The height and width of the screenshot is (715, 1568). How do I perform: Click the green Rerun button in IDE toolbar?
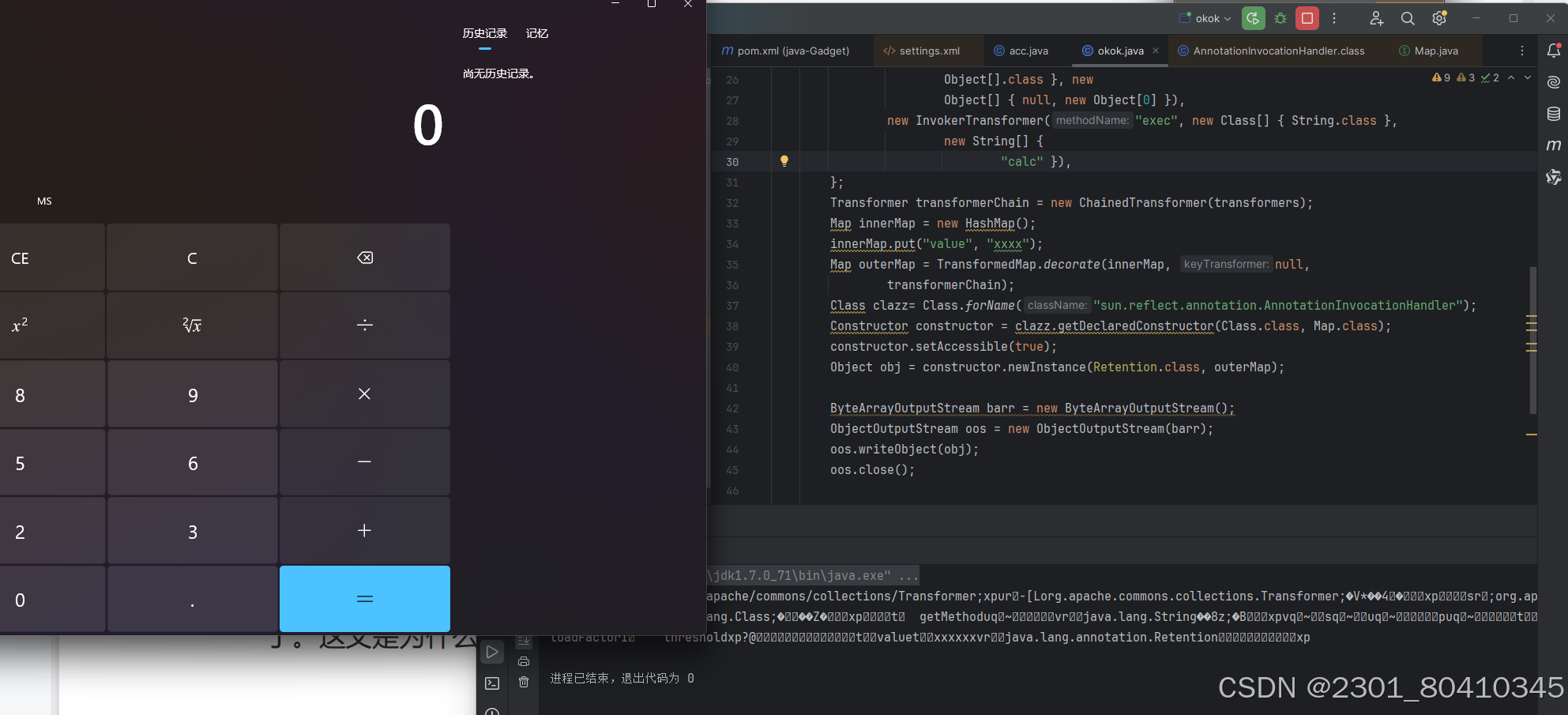[1253, 18]
